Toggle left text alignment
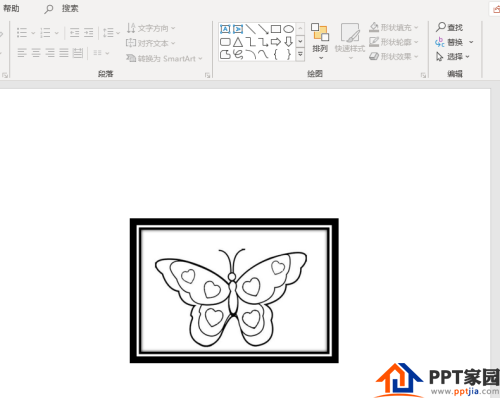Screen dimensions: 500x398 tap(22, 53)
